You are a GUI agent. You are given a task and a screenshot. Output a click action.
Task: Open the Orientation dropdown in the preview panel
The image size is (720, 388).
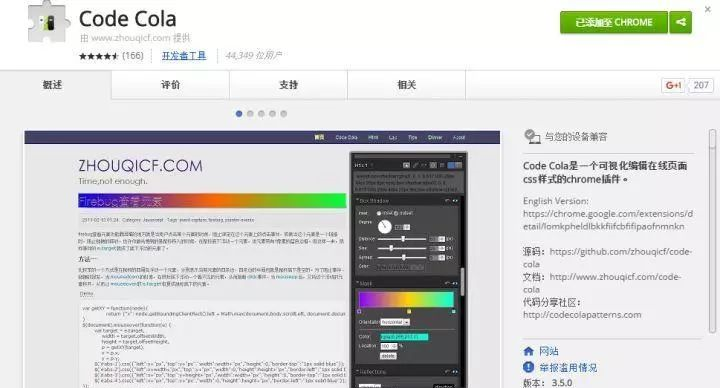tap(395, 322)
